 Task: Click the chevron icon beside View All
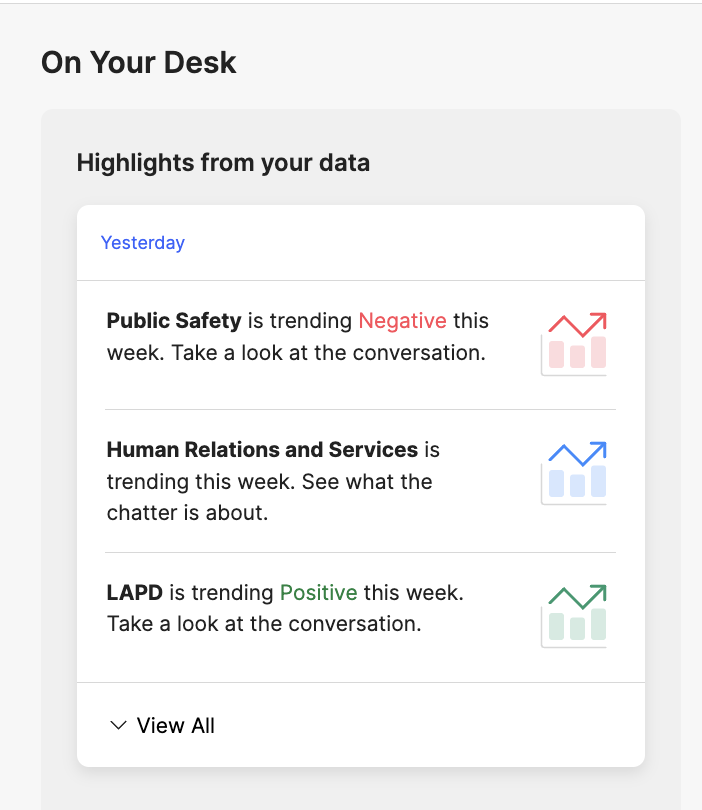[x=118, y=725]
